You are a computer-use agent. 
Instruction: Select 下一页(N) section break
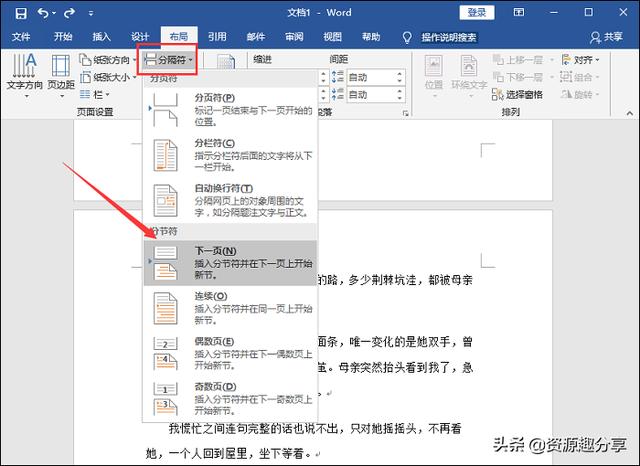[x=230, y=263]
